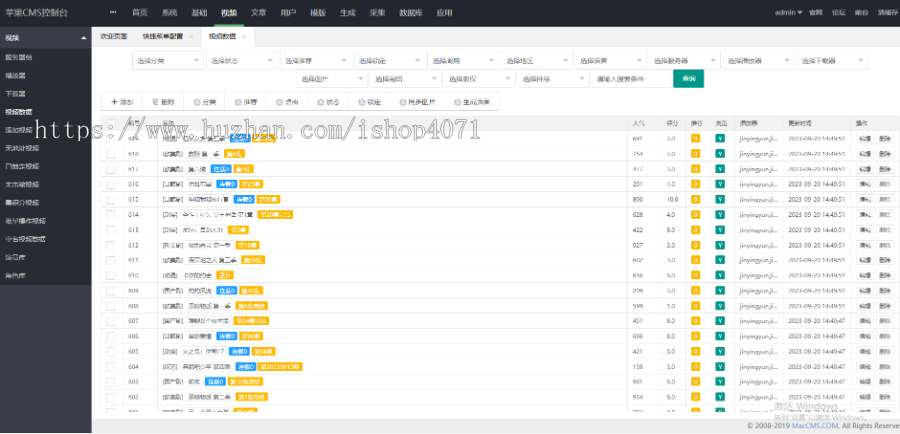
Task: Click the 删除 trash icon in toolbar
Action: tap(155, 102)
